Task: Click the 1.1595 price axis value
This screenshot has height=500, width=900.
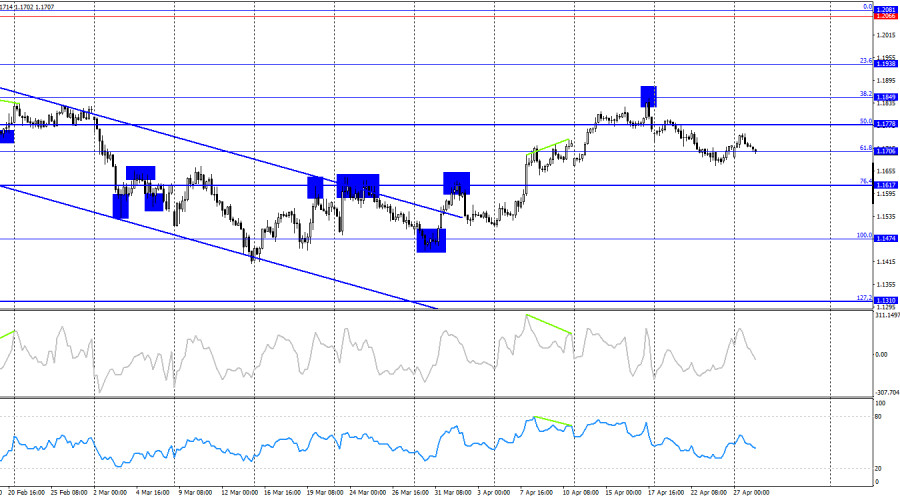Action: [x=886, y=194]
